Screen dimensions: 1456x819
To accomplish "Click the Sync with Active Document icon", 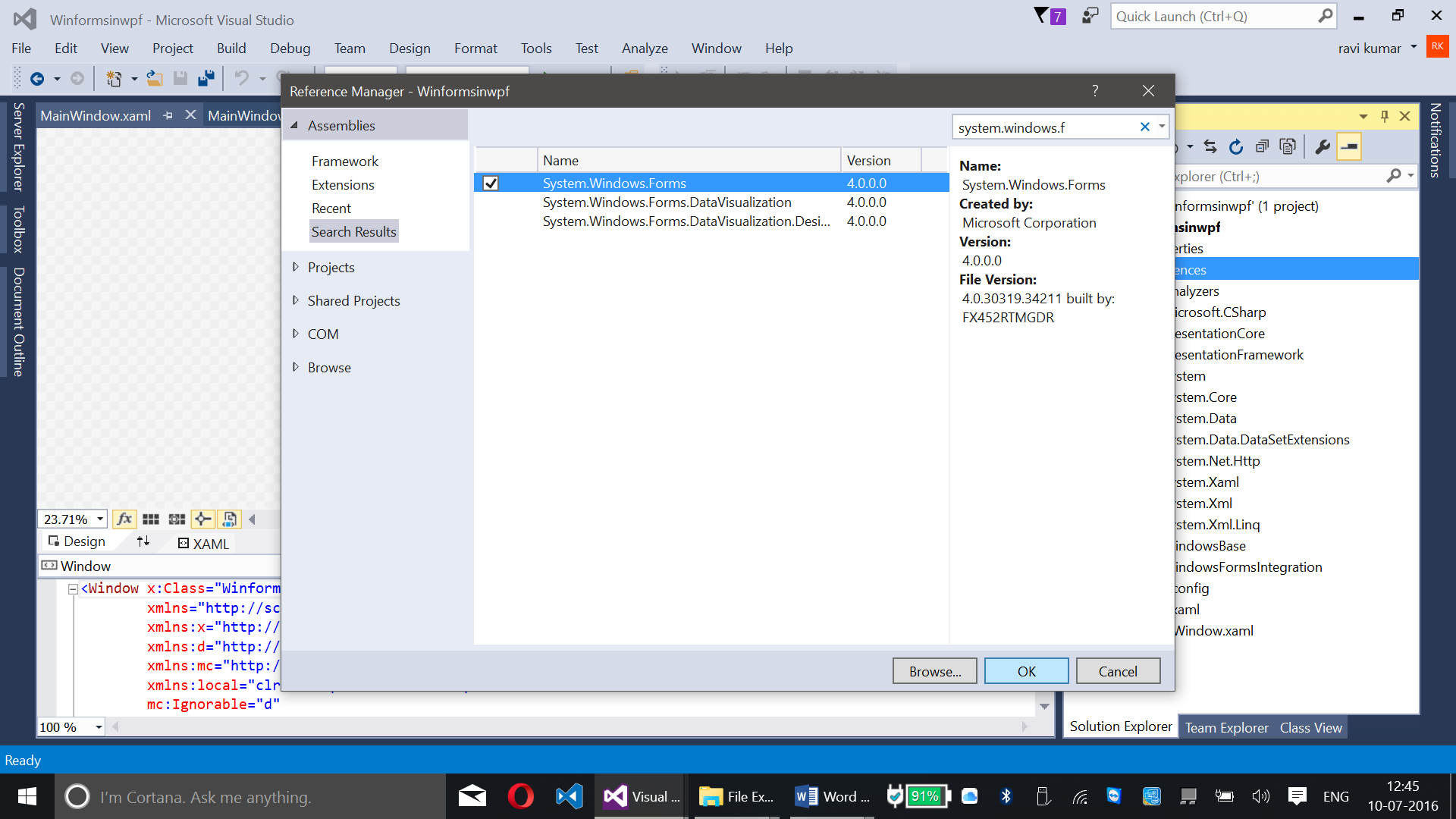I will point(1210,146).
